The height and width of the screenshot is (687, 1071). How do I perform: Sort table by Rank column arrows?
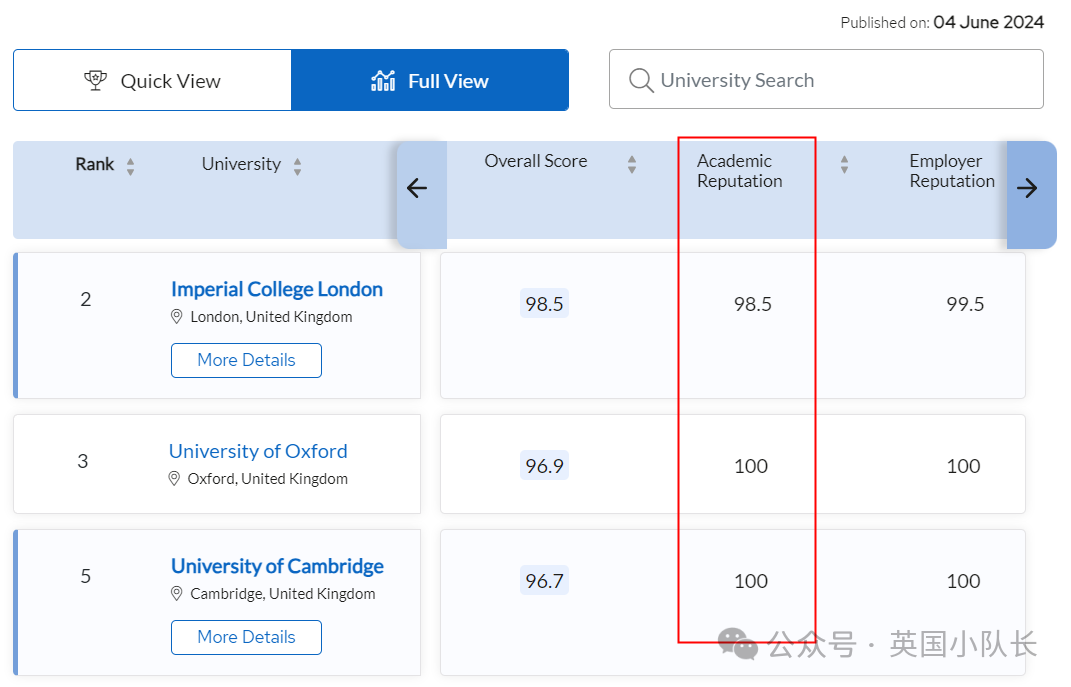click(x=130, y=167)
